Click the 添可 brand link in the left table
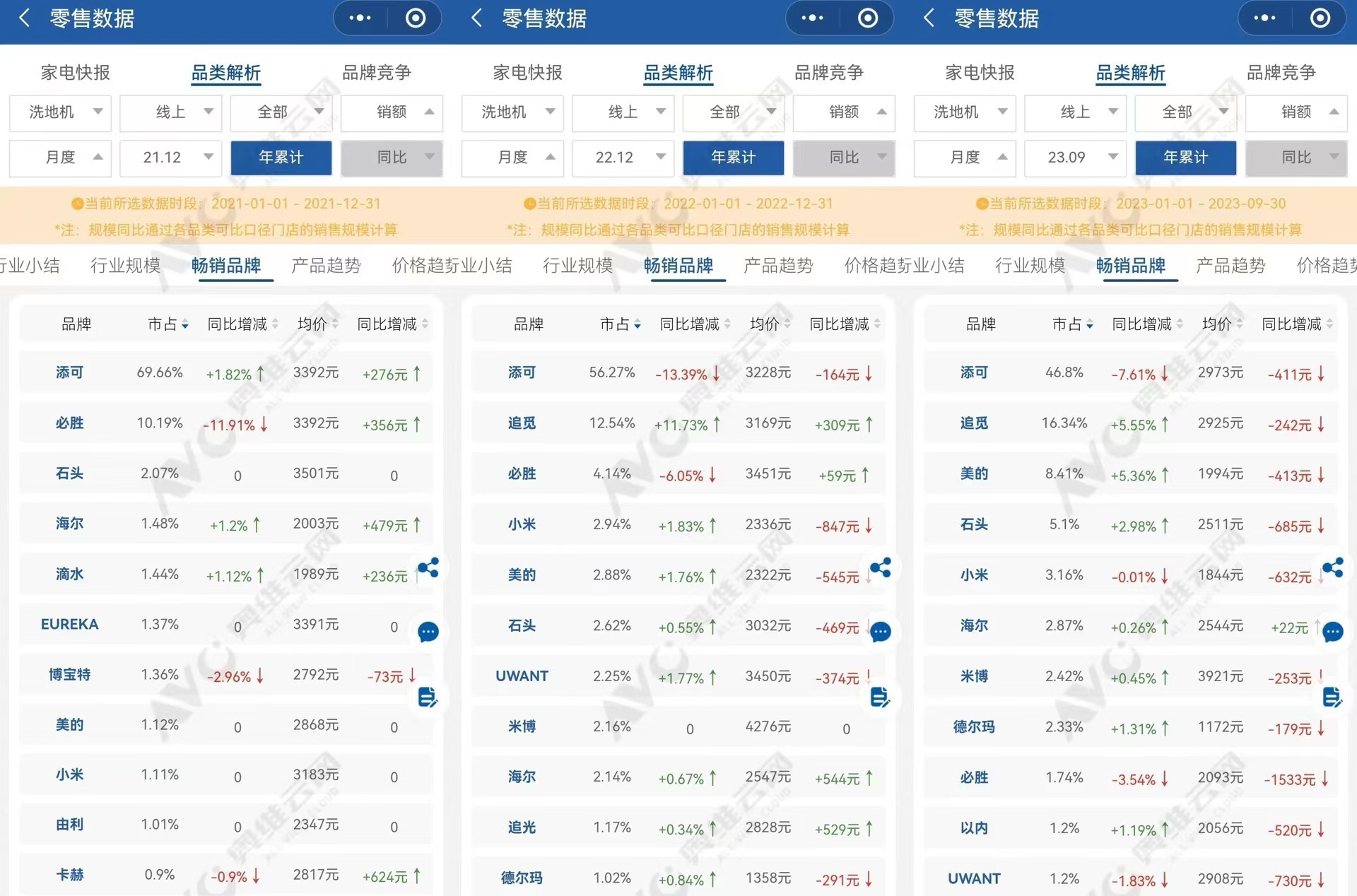The width and height of the screenshot is (1357, 896). pyautogui.click(x=69, y=372)
